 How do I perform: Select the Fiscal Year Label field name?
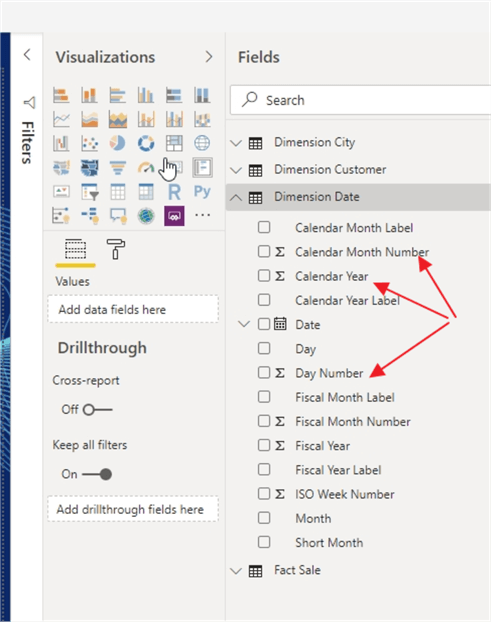click(x=338, y=470)
